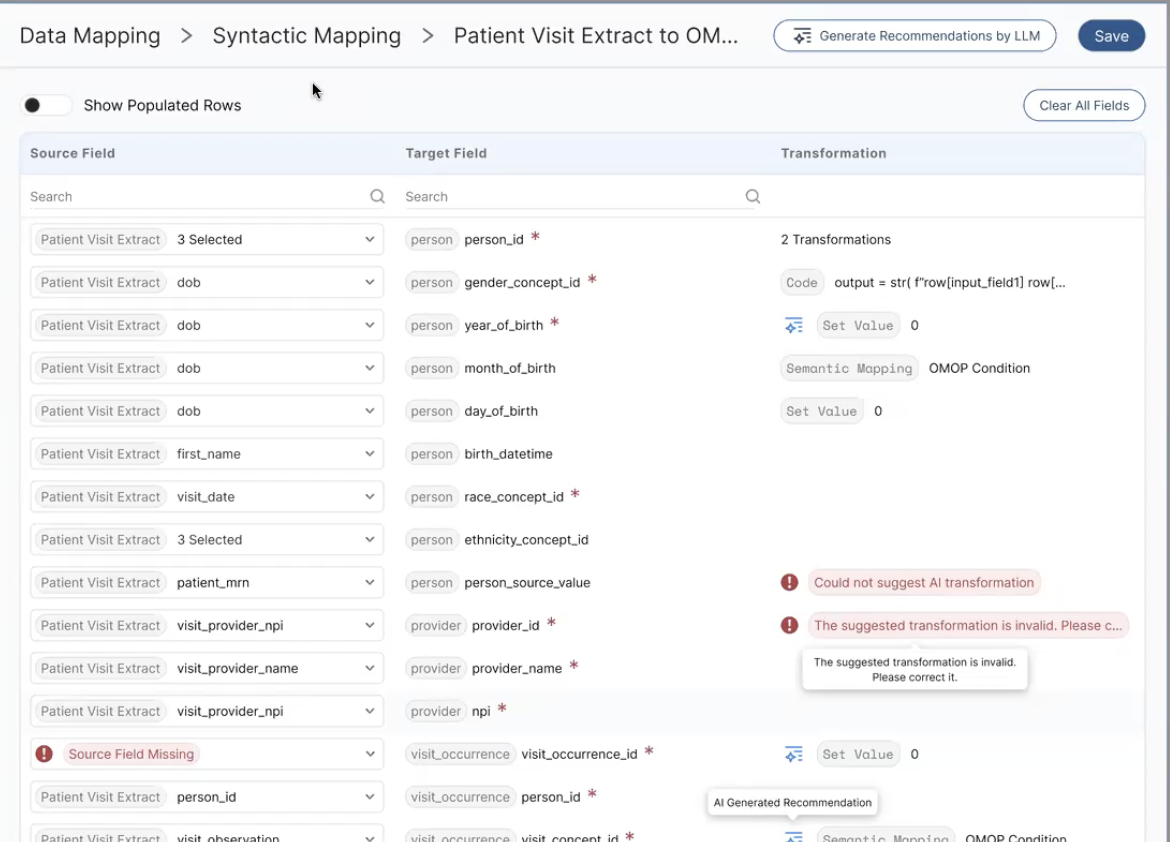Image resolution: width=1170 pixels, height=842 pixels.
Task: Open source dropdown for provider_id row
Action: pos(207,626)
